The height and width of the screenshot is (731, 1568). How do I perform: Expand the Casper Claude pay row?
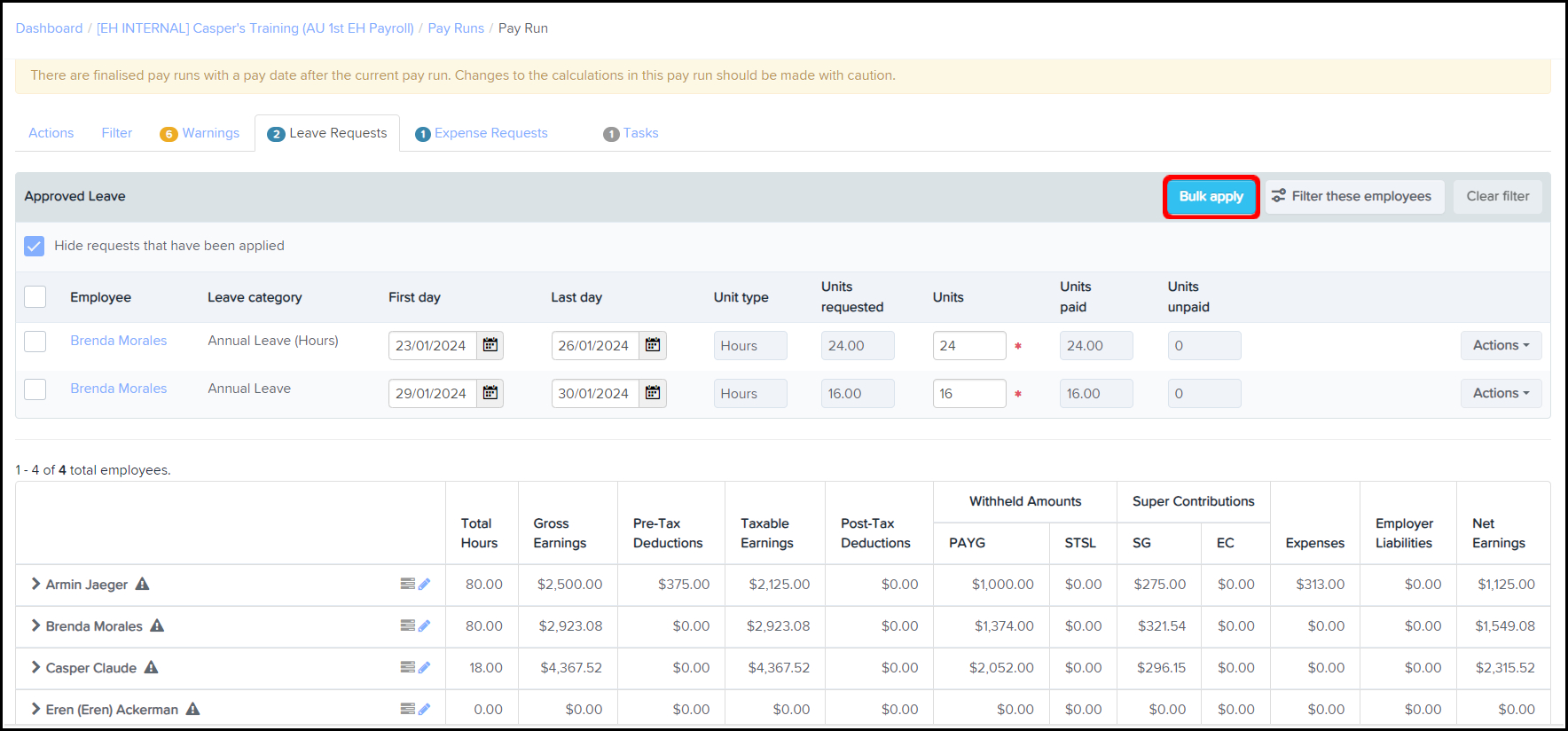pos(35,667)
